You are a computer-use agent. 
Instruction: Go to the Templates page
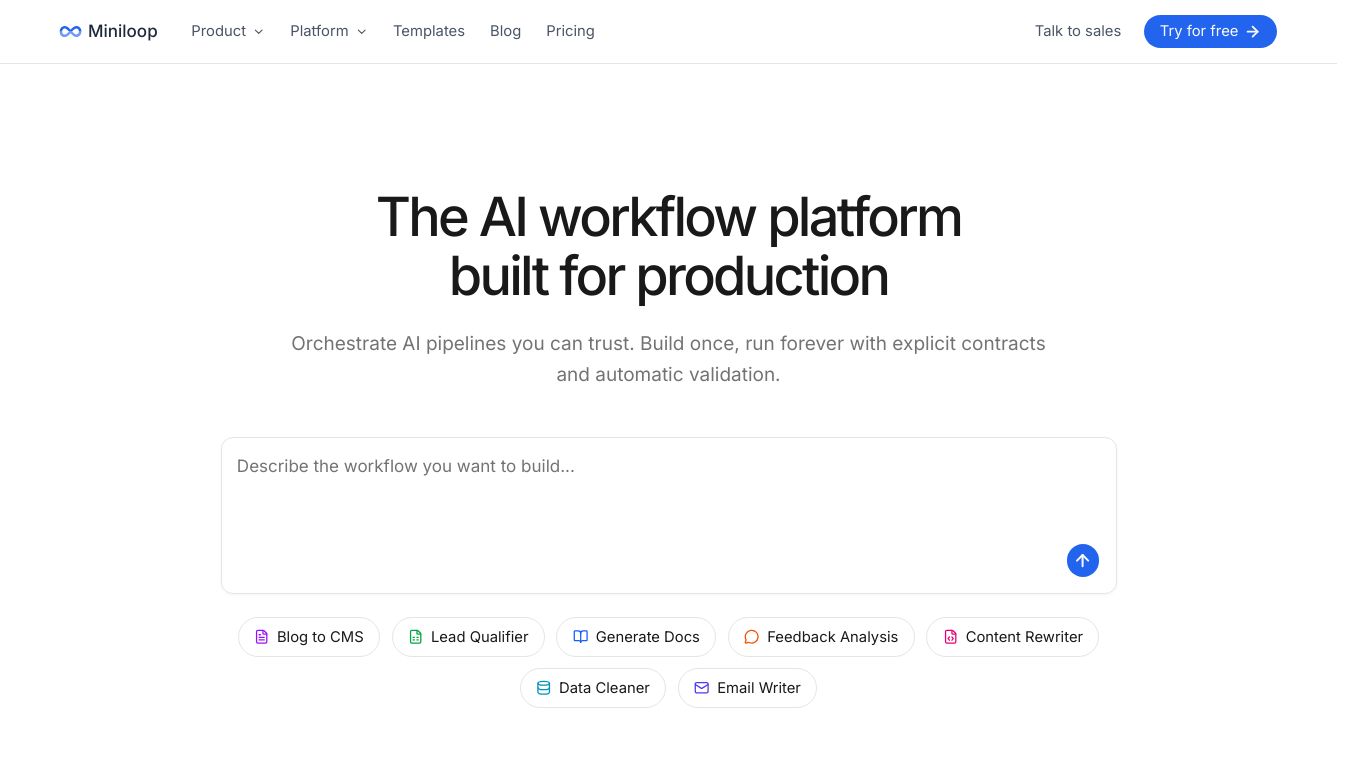(x=429, y=31)
